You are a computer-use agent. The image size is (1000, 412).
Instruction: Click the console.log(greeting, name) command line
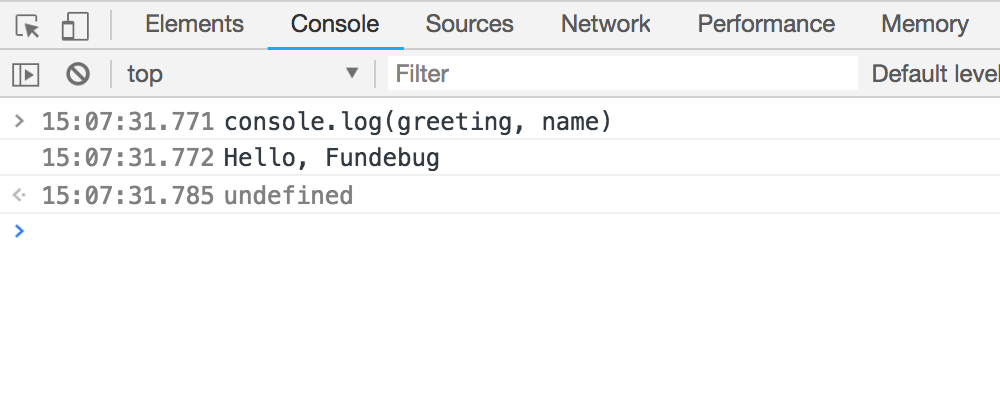point(417,122)
